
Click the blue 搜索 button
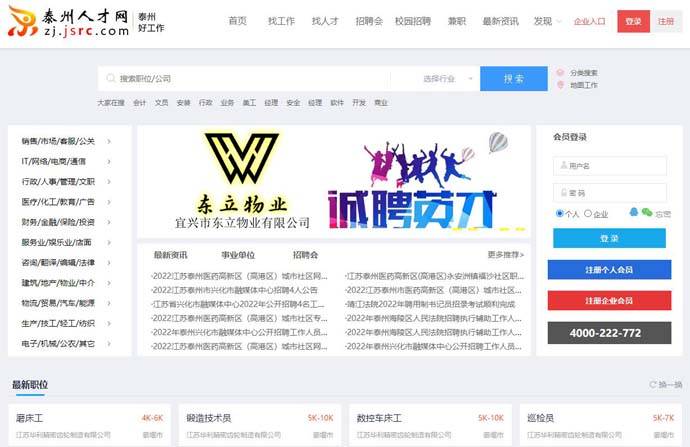click(514, 79)
